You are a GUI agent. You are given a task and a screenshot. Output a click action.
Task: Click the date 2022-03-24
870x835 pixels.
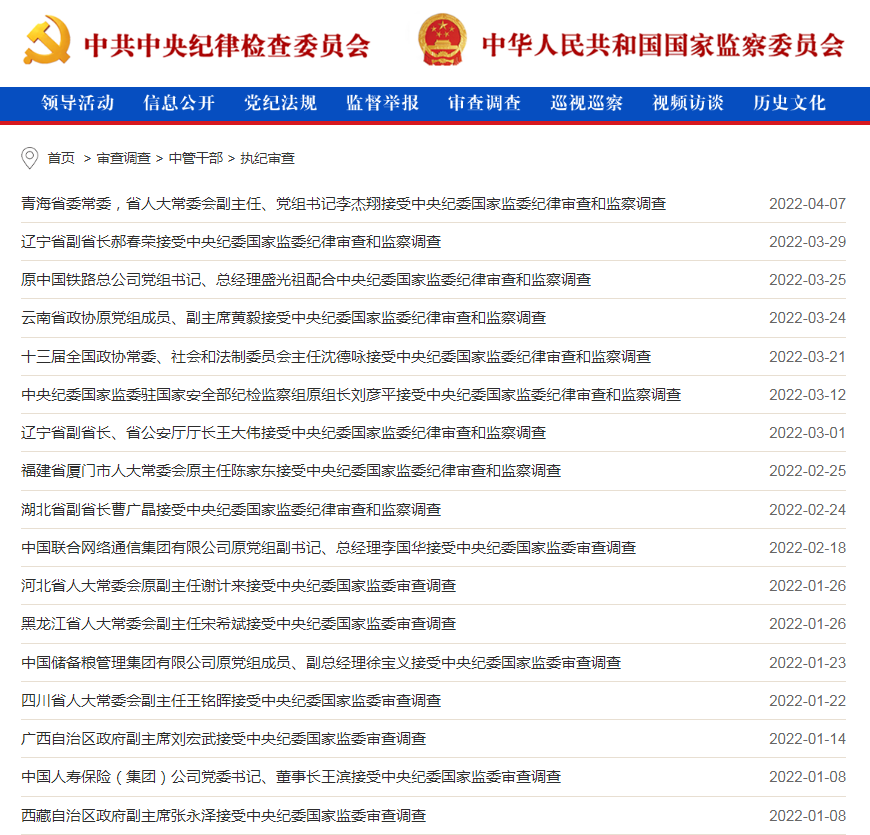[x=807, y=318]
